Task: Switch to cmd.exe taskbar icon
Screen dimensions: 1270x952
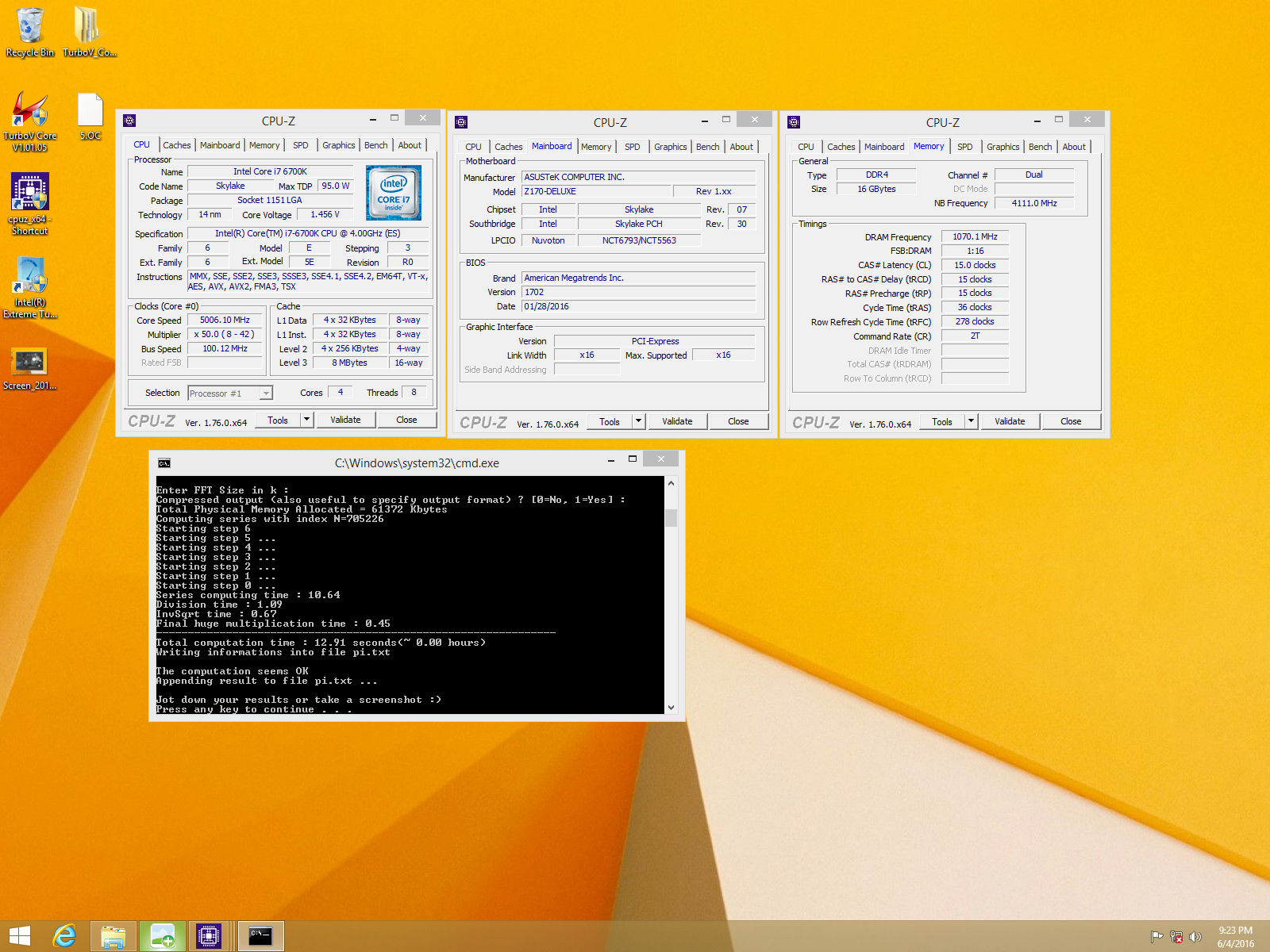Action: click(261, 937)
